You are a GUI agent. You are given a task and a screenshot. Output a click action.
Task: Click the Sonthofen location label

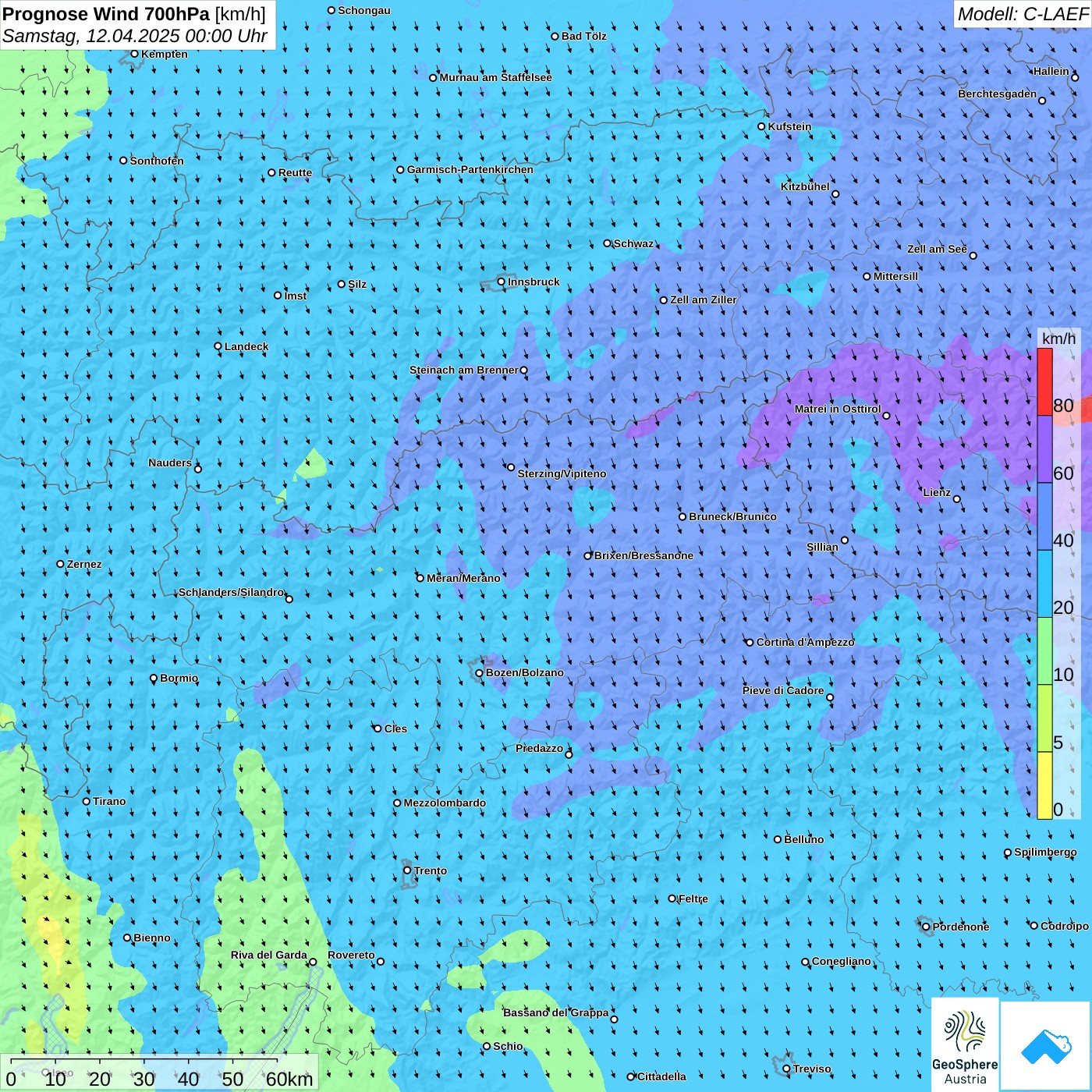click(x=157, y=161)
